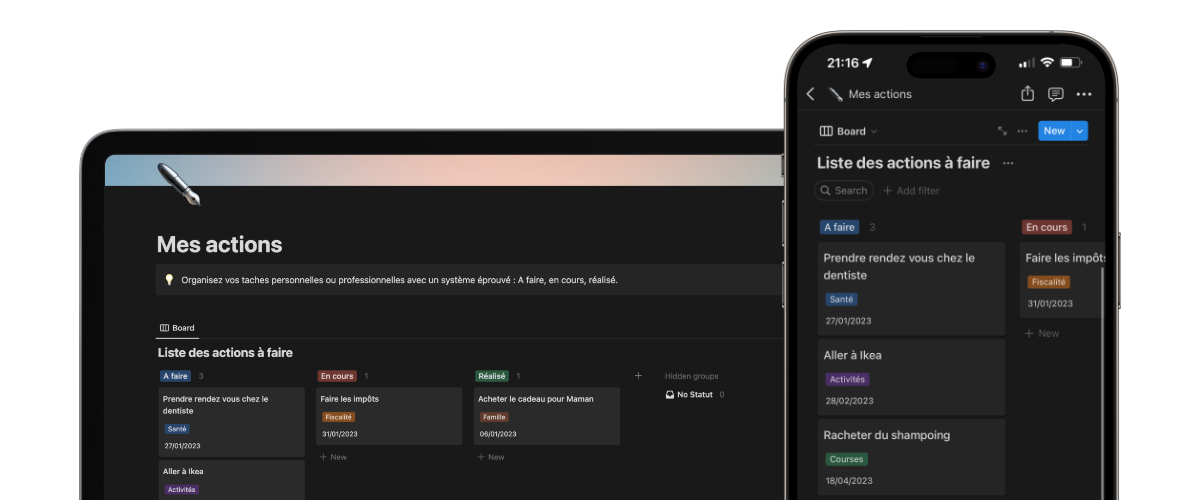
Task: Tap the Courses tag on the phone
Action: pyautogui.click(x=846, y=459)
